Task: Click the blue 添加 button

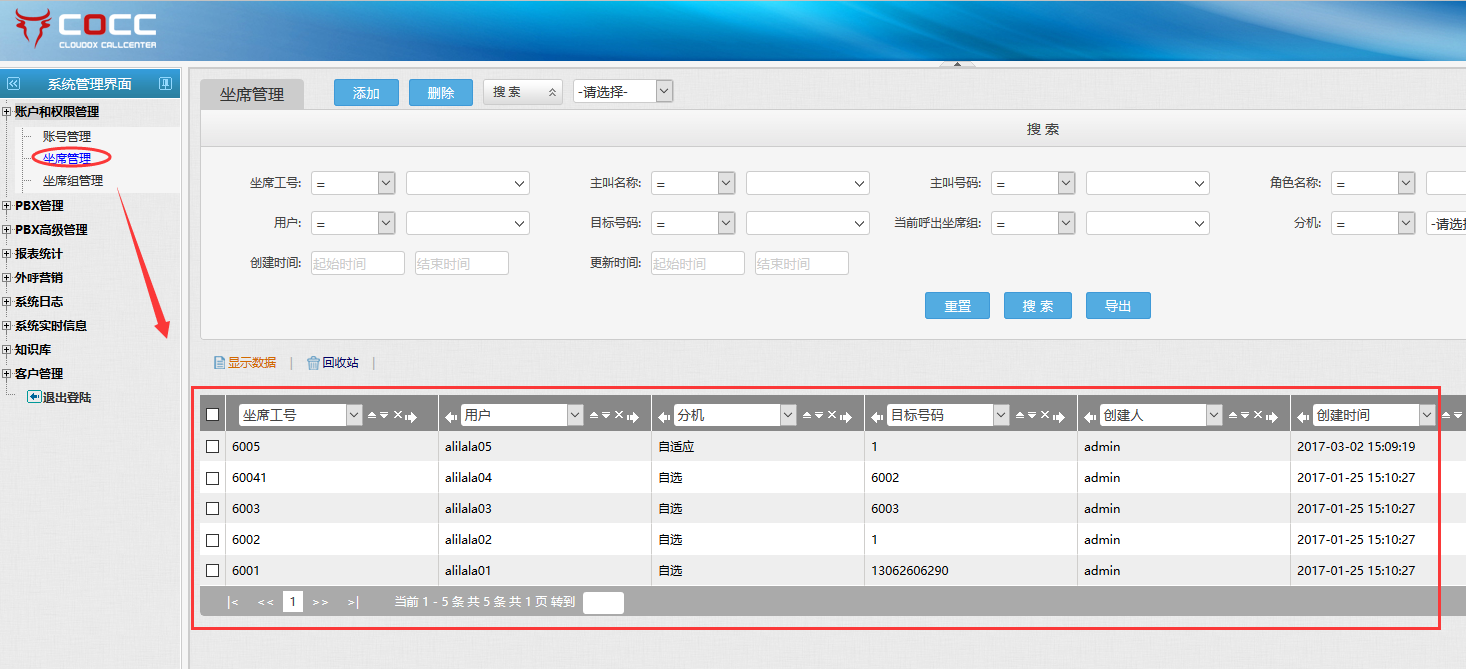Action: coord(366,93)
